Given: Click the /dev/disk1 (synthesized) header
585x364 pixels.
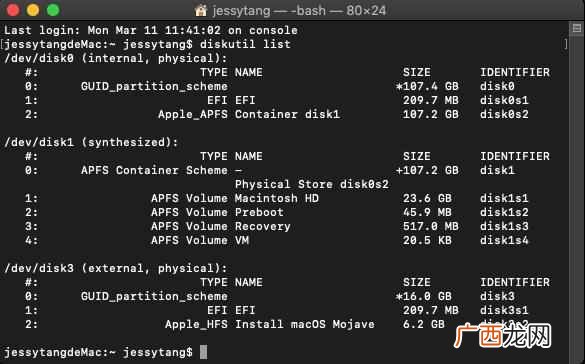Looking at the screenshot, I should [x=91, y=142].
